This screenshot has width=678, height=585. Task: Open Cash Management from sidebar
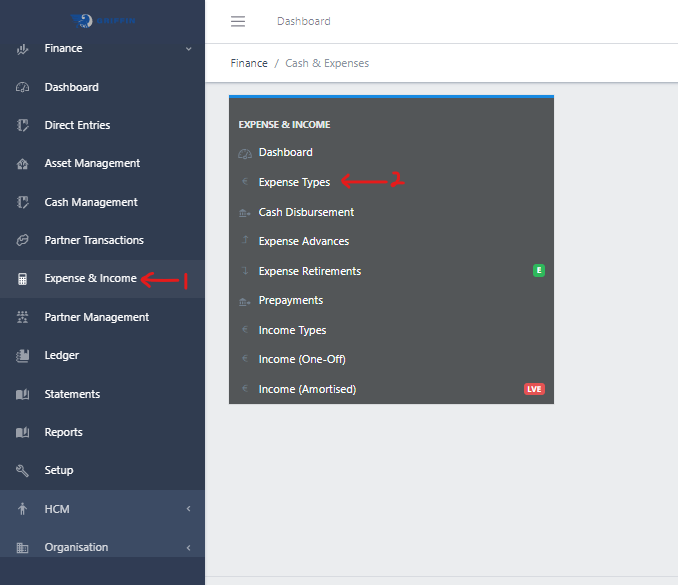pyautogui.click(x=91, y=202)
